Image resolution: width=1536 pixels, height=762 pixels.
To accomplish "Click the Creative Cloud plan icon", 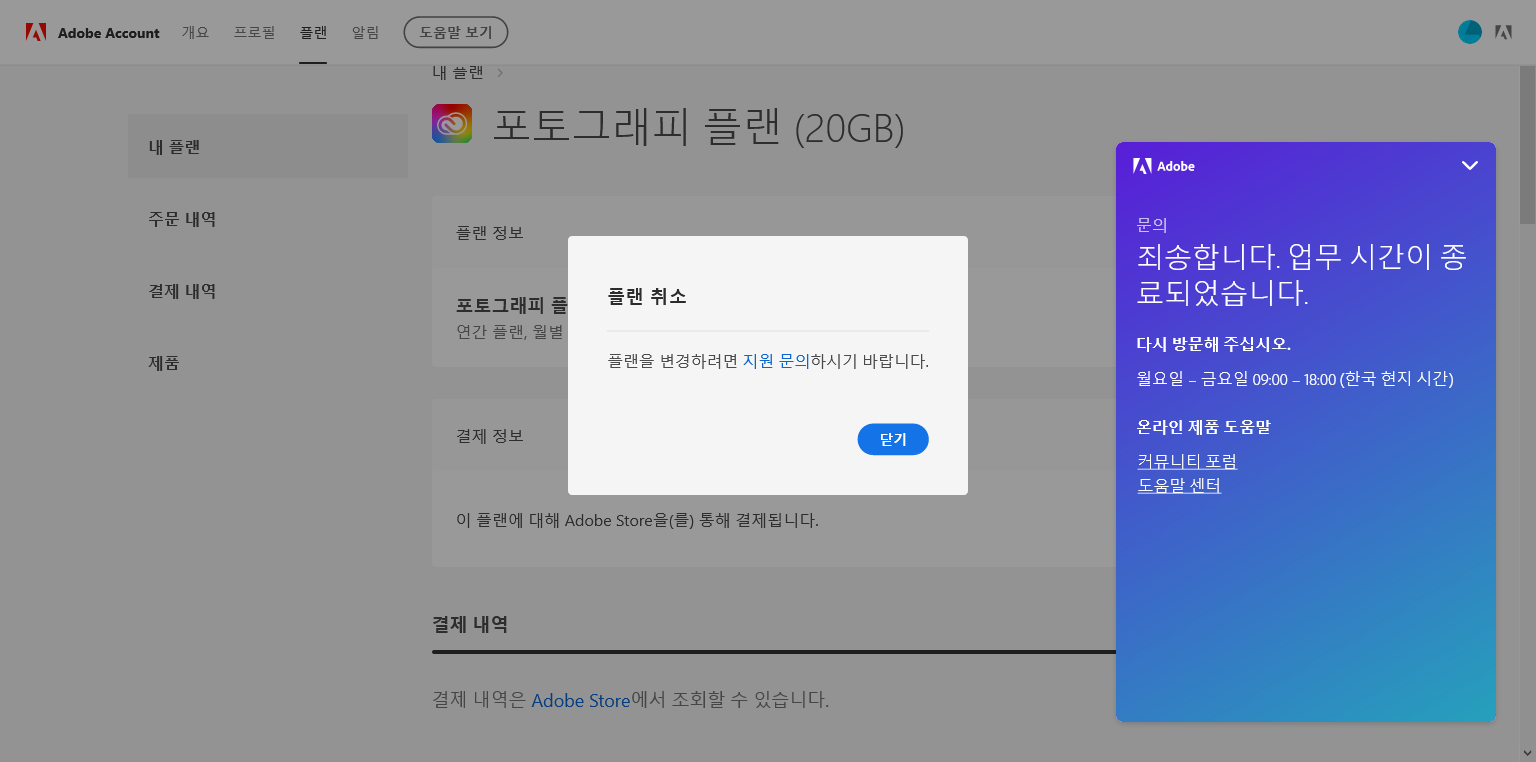I will click(x=452, y=123).
